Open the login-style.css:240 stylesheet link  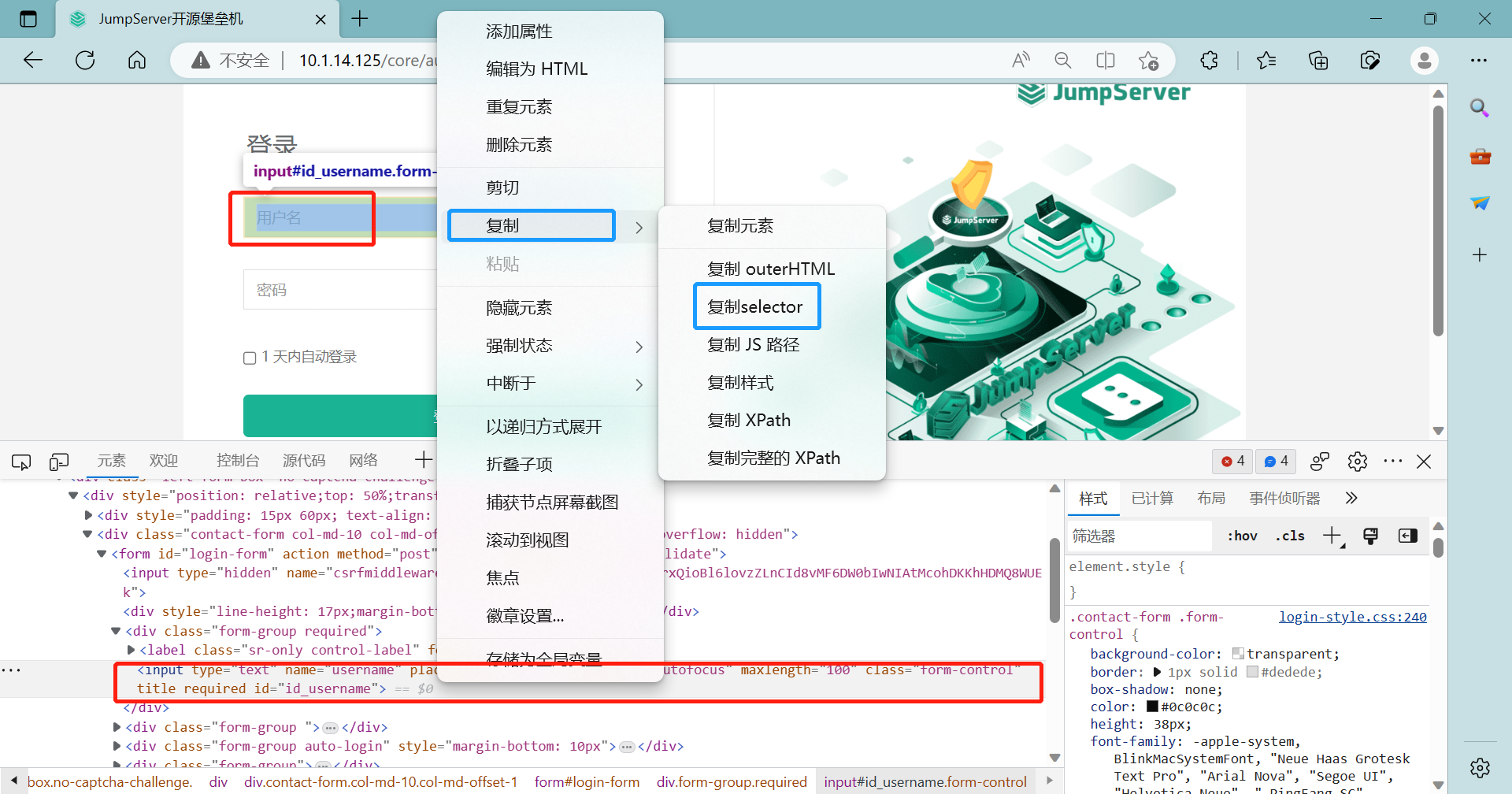(1353, 617)
